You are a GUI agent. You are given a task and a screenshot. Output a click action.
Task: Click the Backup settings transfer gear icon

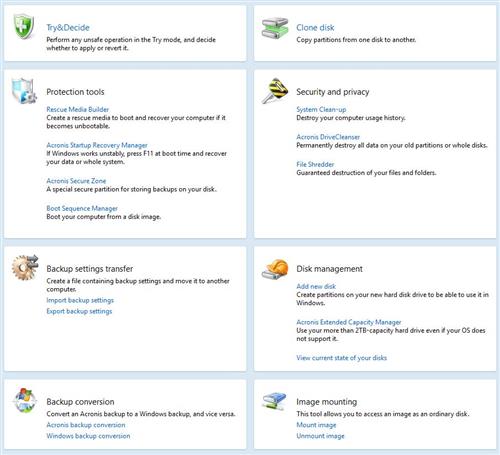(x=25, y=267)
